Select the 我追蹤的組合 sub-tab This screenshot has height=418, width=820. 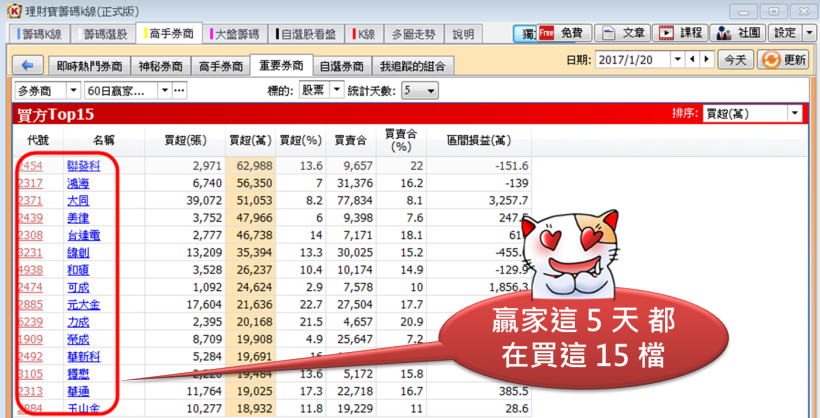coord(413,66)
